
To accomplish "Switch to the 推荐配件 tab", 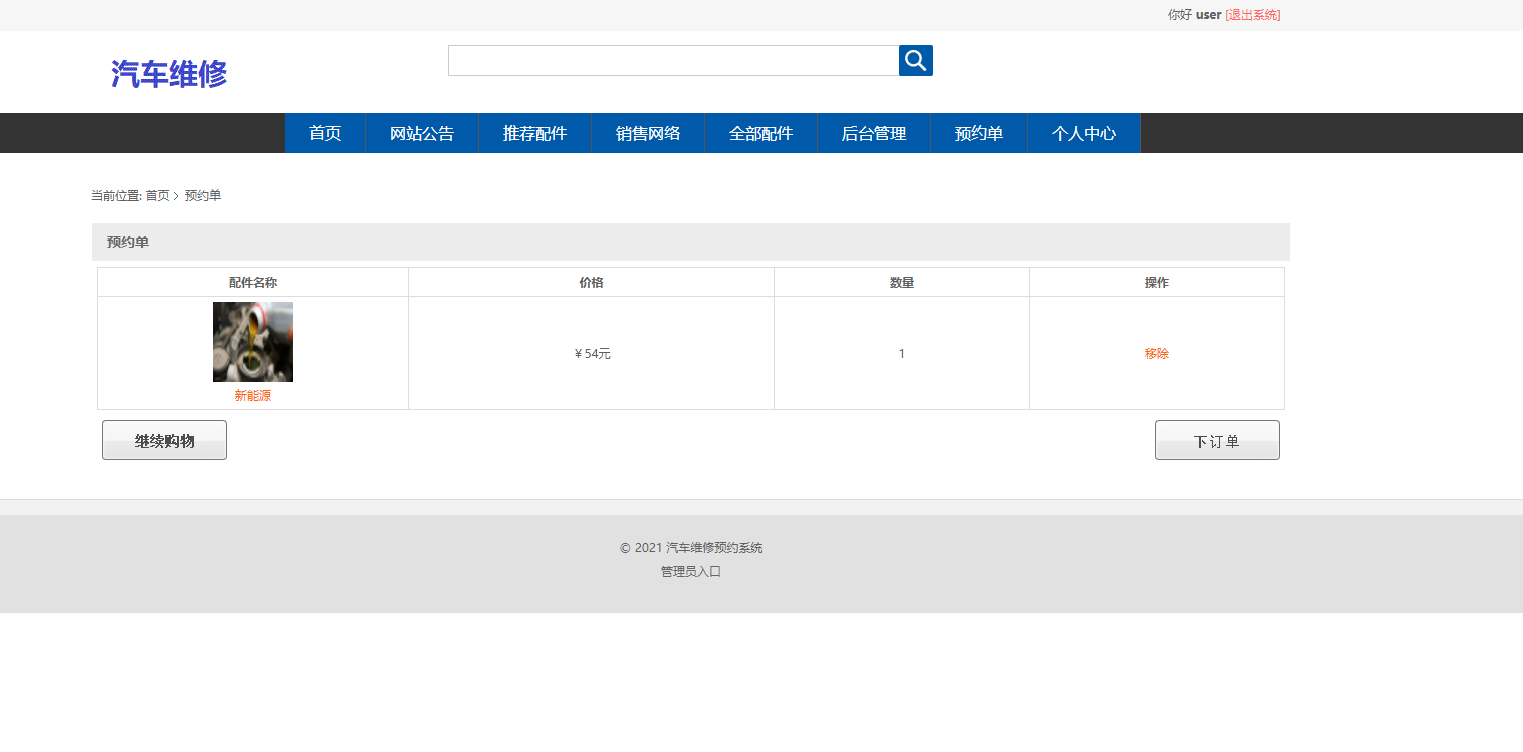I will click(x=535, y=133).
